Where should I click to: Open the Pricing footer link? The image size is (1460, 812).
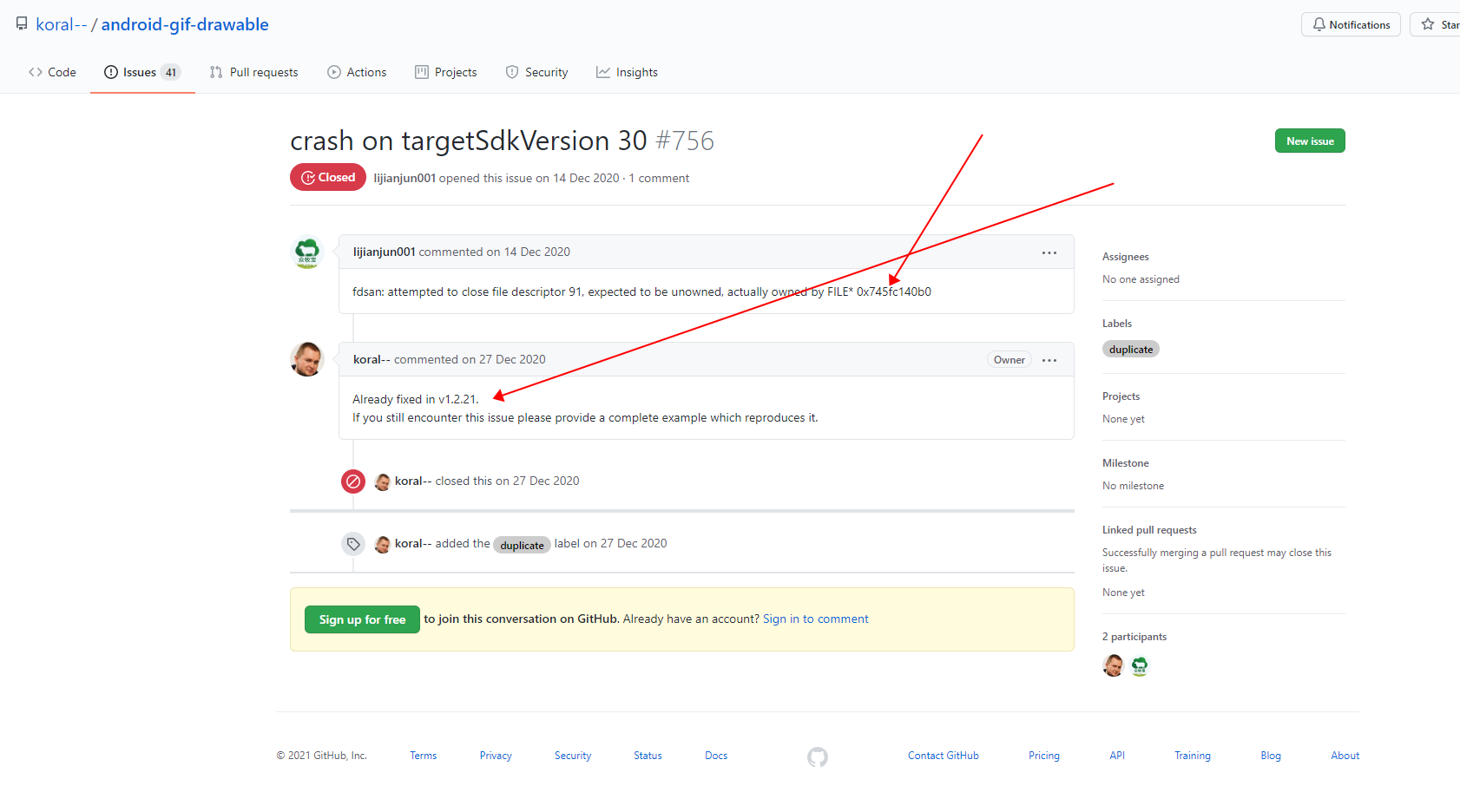(1044, 756)
